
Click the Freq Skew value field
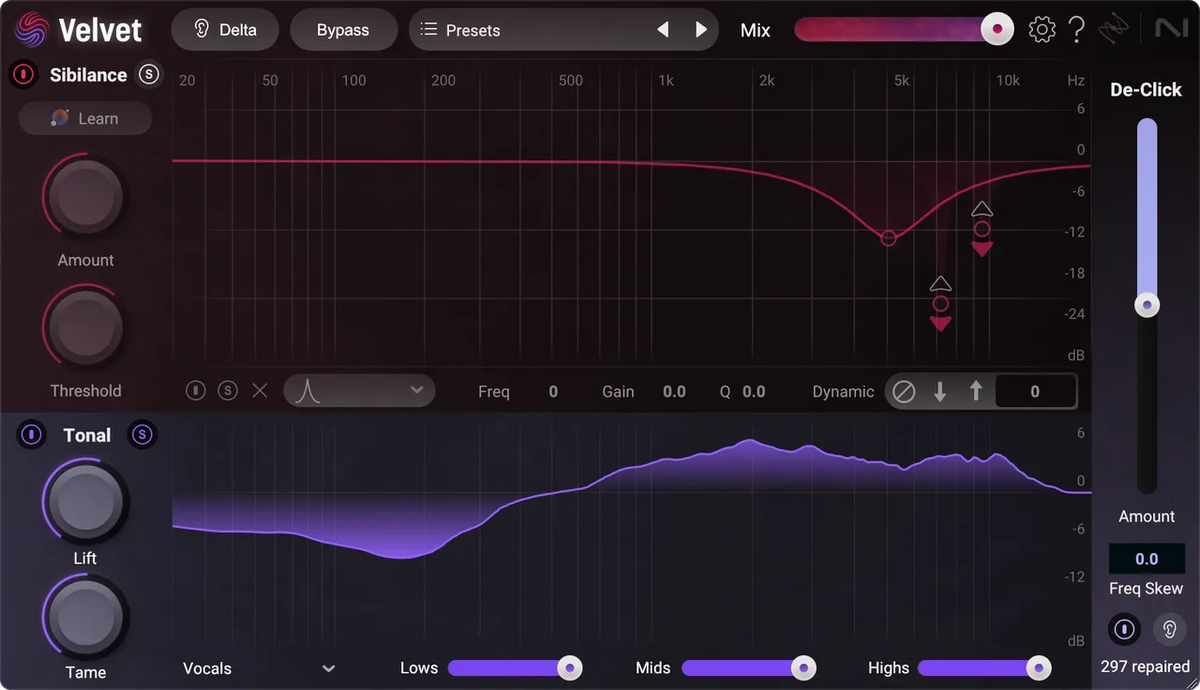(1146, 558)
